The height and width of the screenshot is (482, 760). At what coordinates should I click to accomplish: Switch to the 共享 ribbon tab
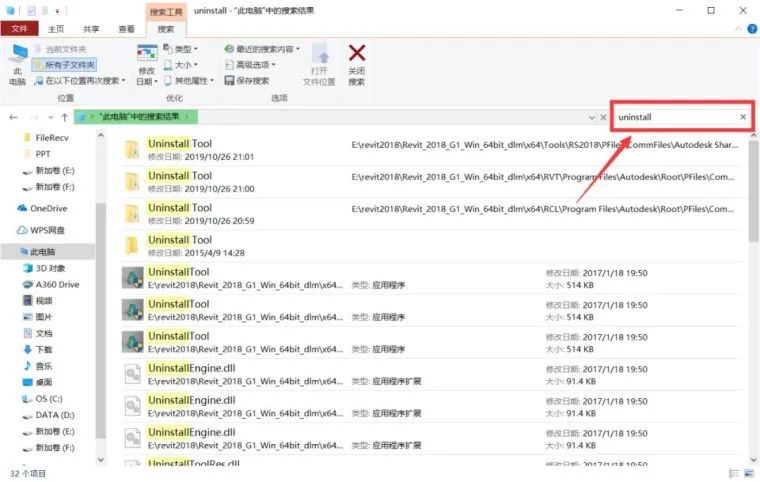[91, 29]
